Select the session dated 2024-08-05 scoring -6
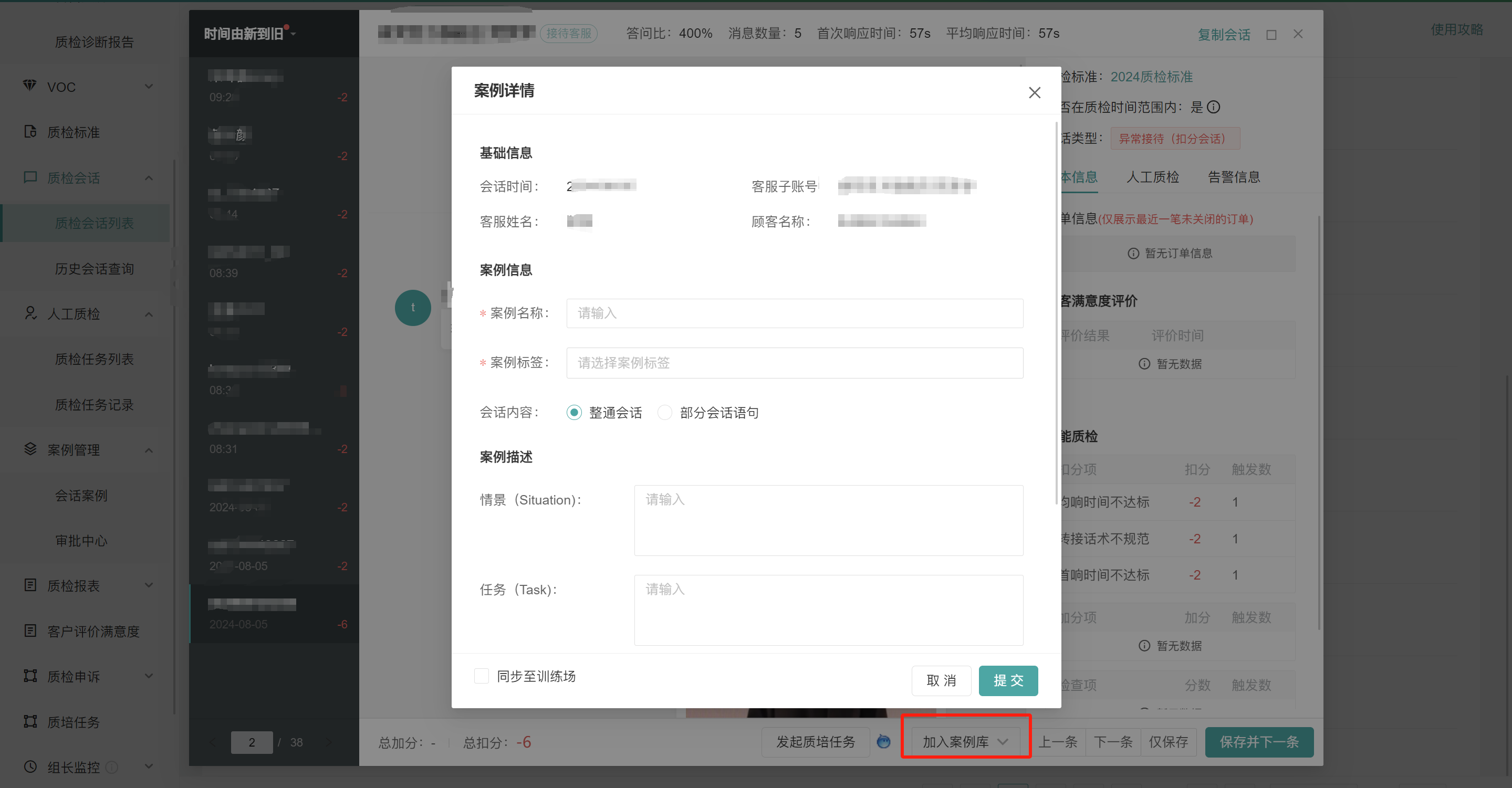This screenshot has width=1512, height=788. (274, 614)
